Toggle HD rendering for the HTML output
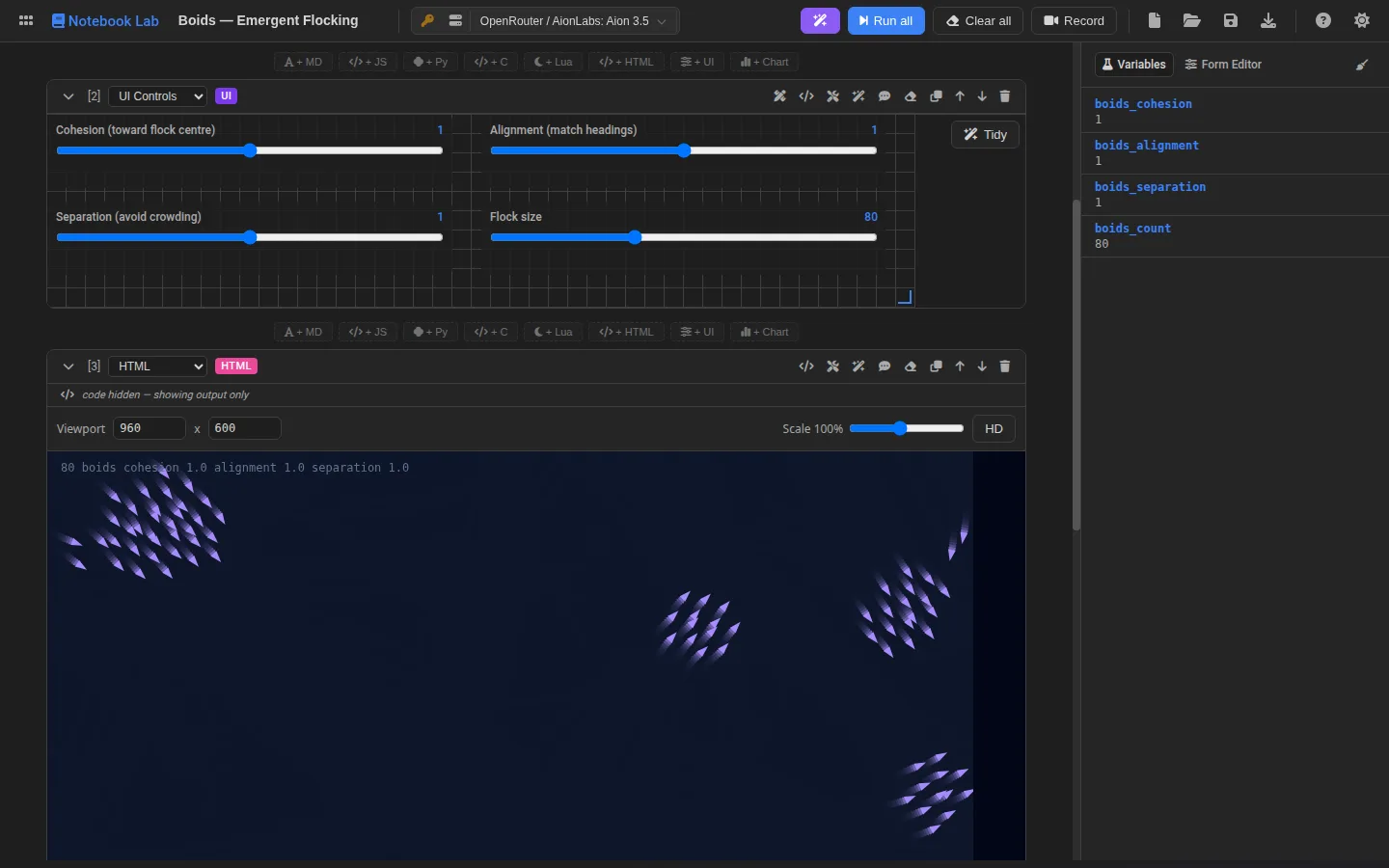 [994, 429]
